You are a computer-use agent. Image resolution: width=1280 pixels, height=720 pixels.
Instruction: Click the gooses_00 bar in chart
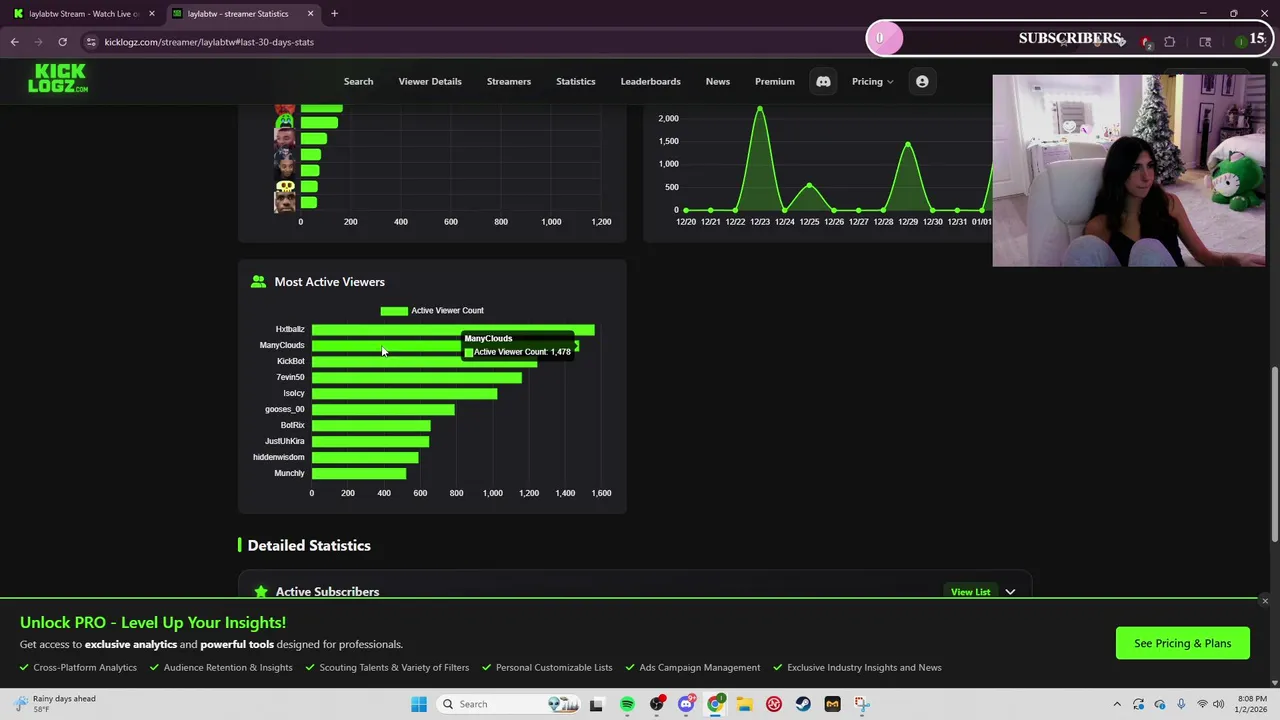(383, 409)
